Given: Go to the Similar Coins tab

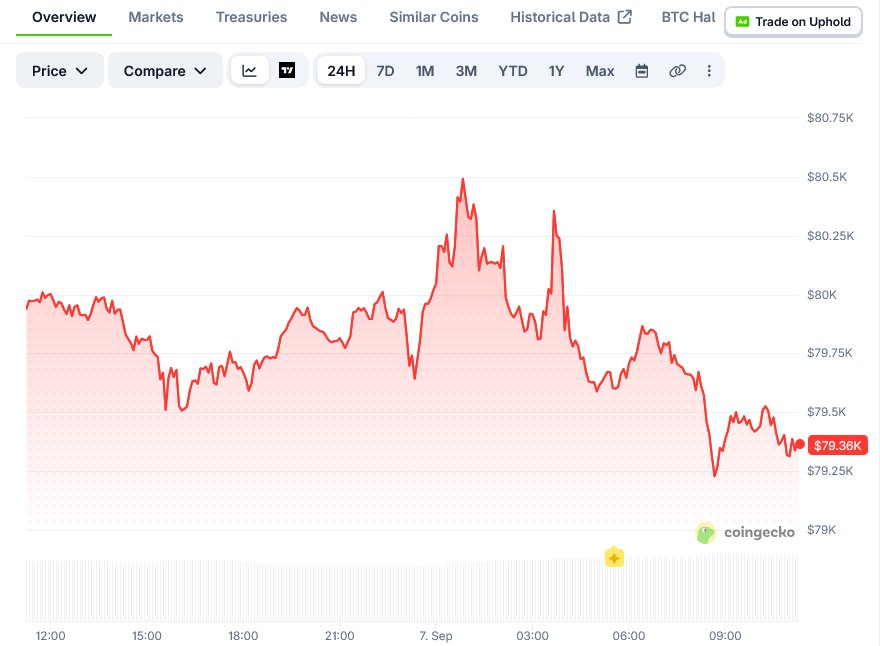Looking at the screenshot, I should [434, 17].
